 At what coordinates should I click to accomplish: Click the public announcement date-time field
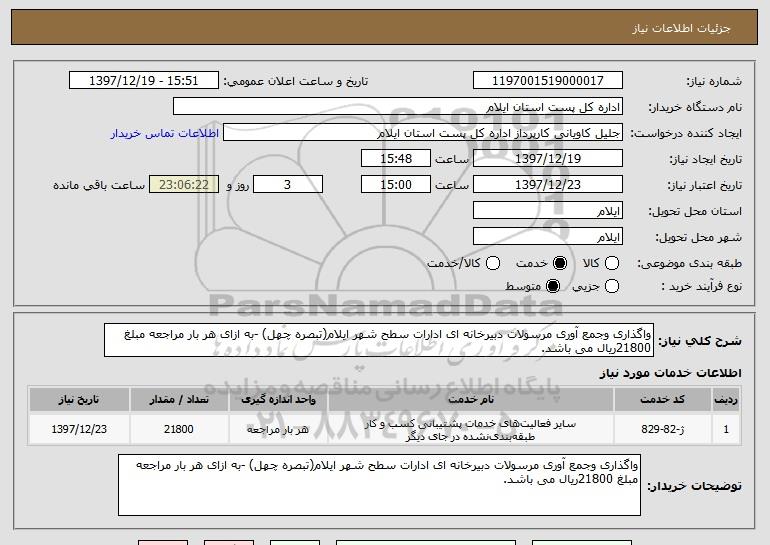144,81
